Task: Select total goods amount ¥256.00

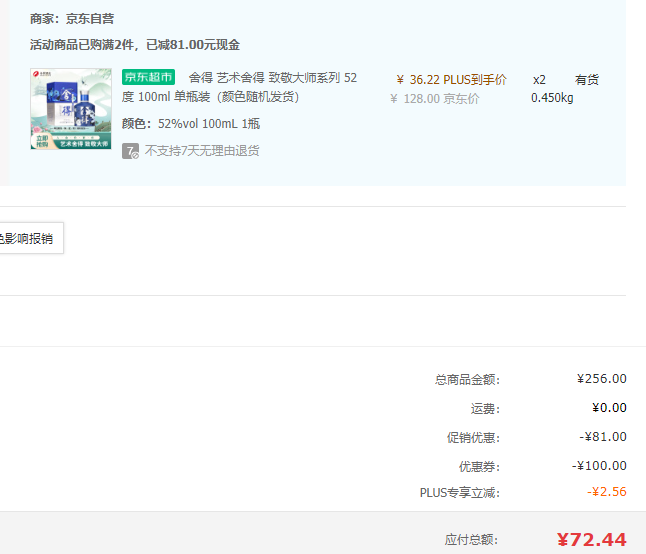Action: tap(602, 379)
